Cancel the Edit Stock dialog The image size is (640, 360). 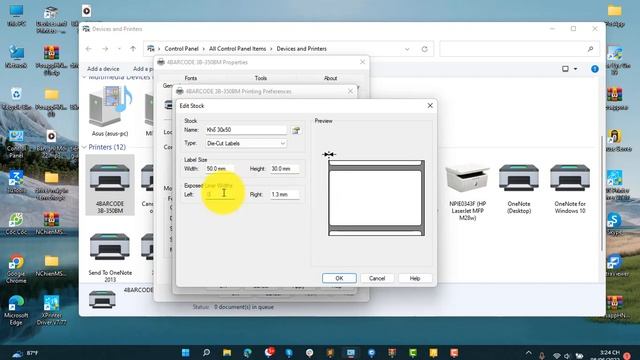377,278
